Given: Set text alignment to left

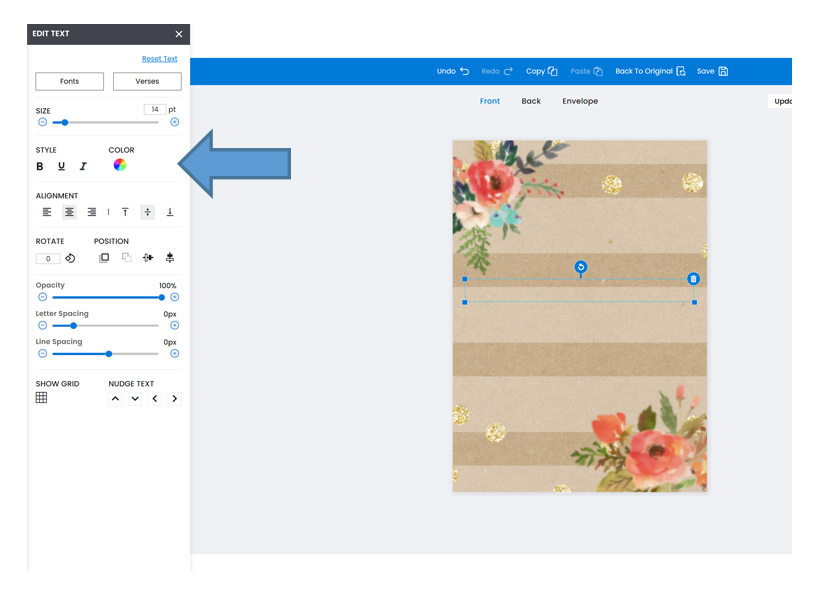Looking at the screenshot, I should [47, 210].
